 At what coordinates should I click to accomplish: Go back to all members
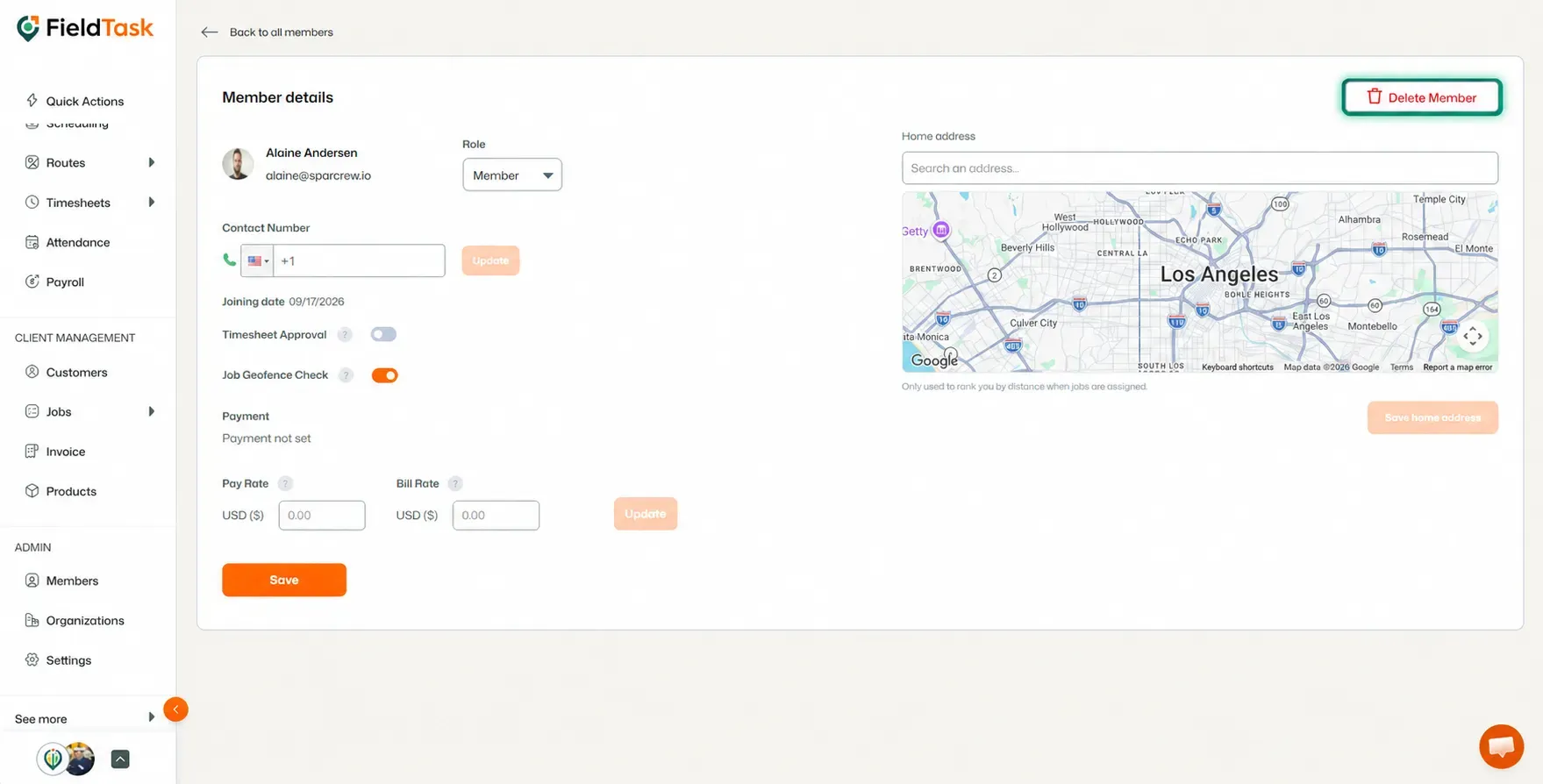[x=267, y=32]
